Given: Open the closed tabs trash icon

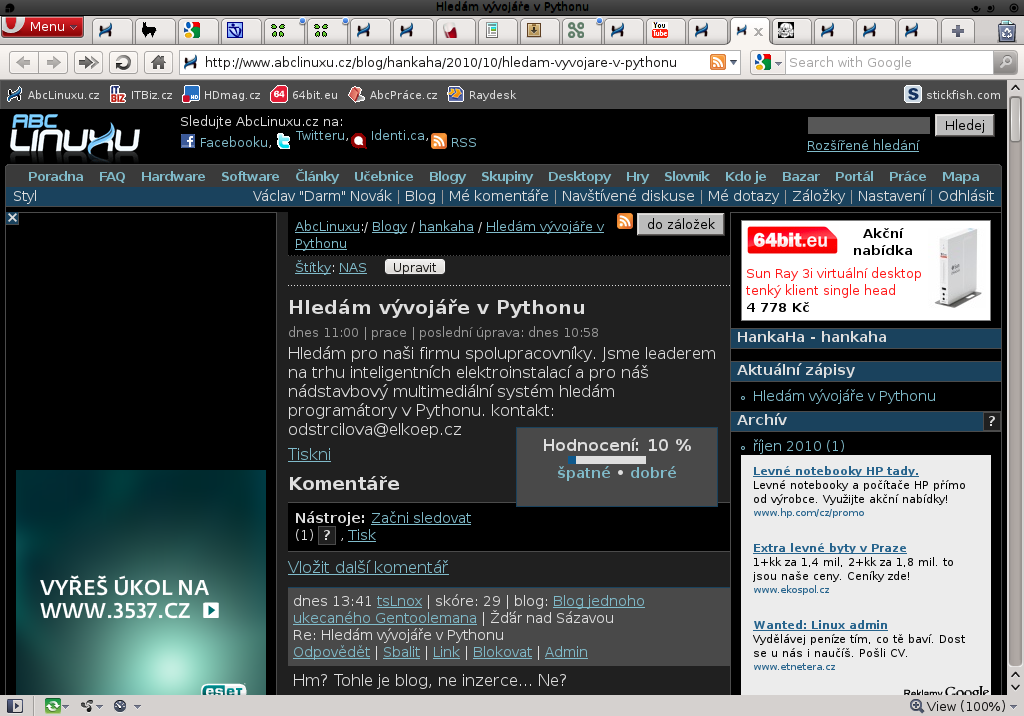Looking at the screenshot, I should pyautogui.click(x=1006, y=31).
